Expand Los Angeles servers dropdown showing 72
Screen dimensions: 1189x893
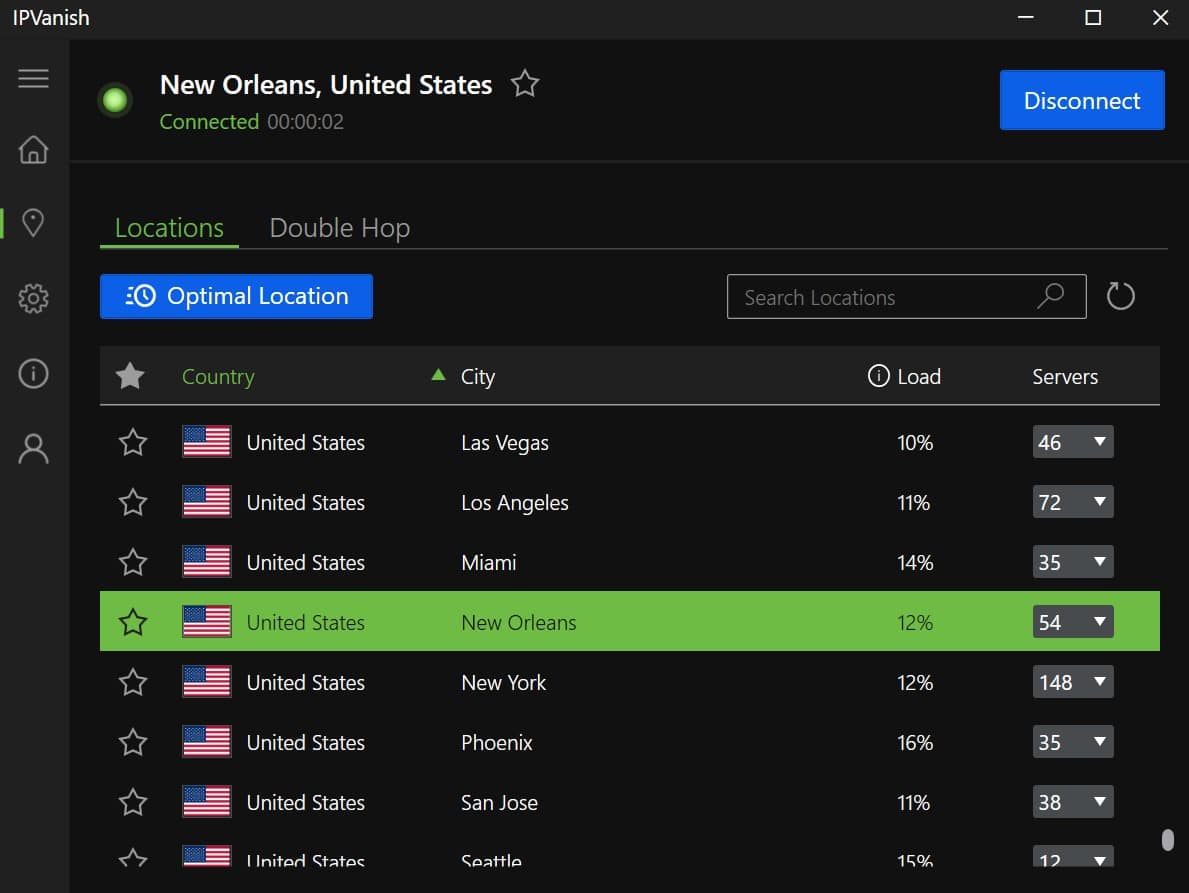point(1073,502)
